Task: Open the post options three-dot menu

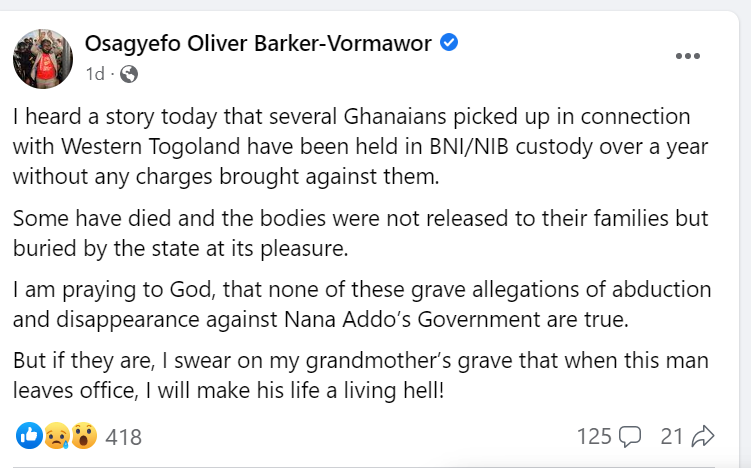Action: coord(688,56)
